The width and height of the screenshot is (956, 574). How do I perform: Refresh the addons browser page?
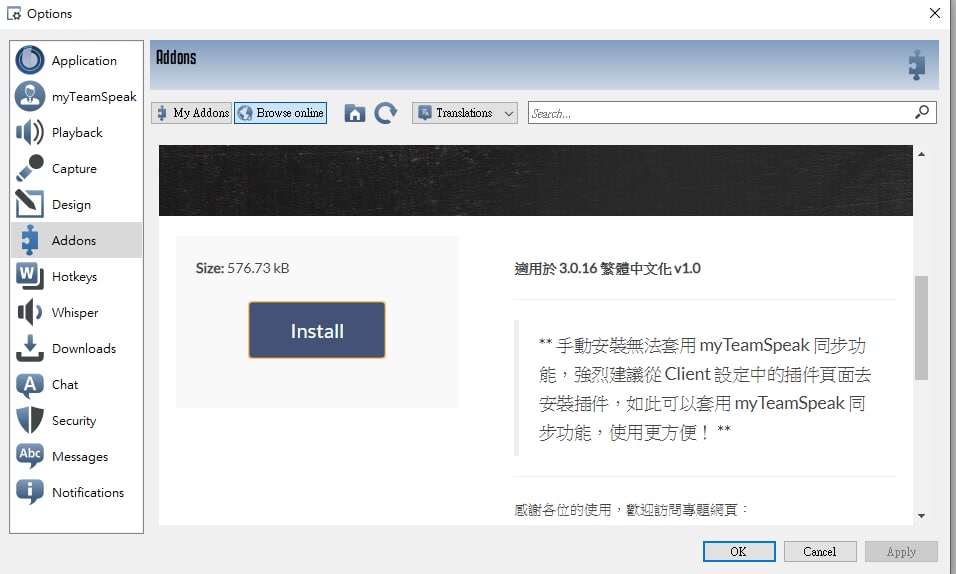pos(386,113)
